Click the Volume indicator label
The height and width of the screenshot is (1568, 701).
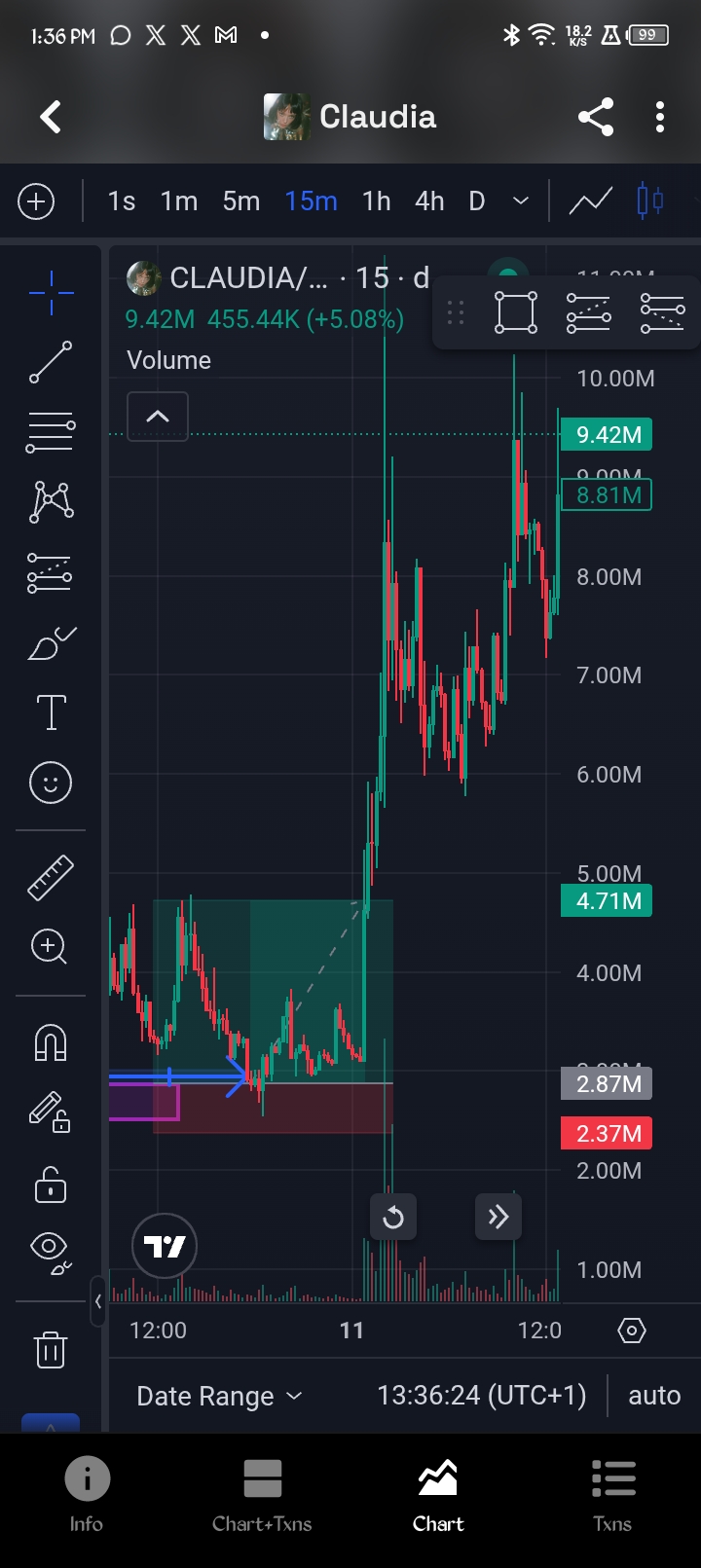pos(168,360)
